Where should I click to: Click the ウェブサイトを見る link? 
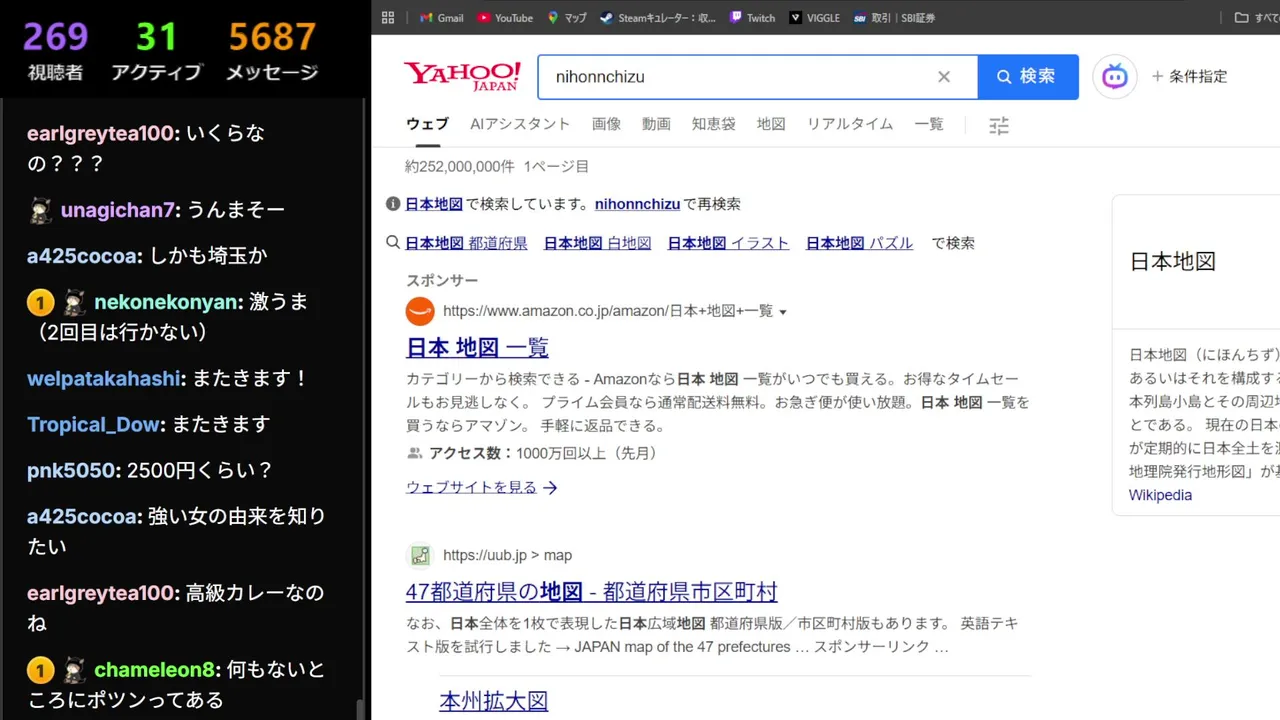pos(481,488)
